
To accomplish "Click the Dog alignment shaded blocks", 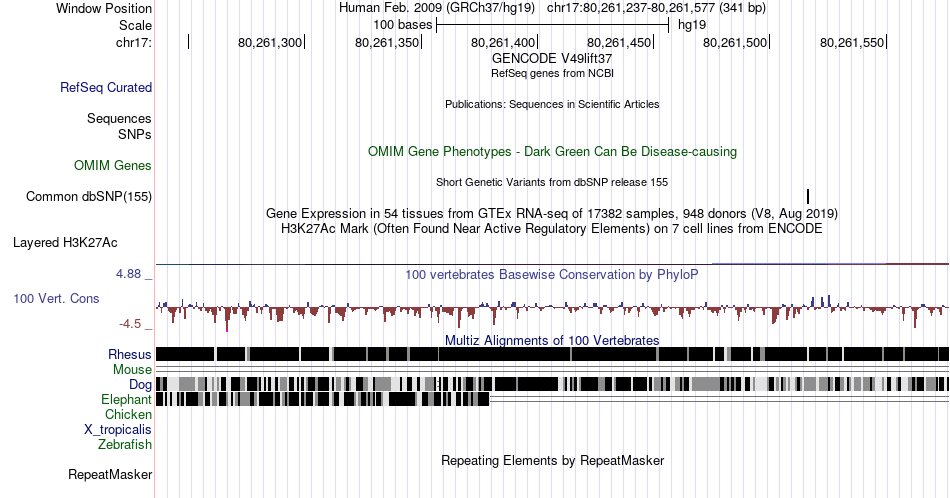I will click(x=552, y=384).
